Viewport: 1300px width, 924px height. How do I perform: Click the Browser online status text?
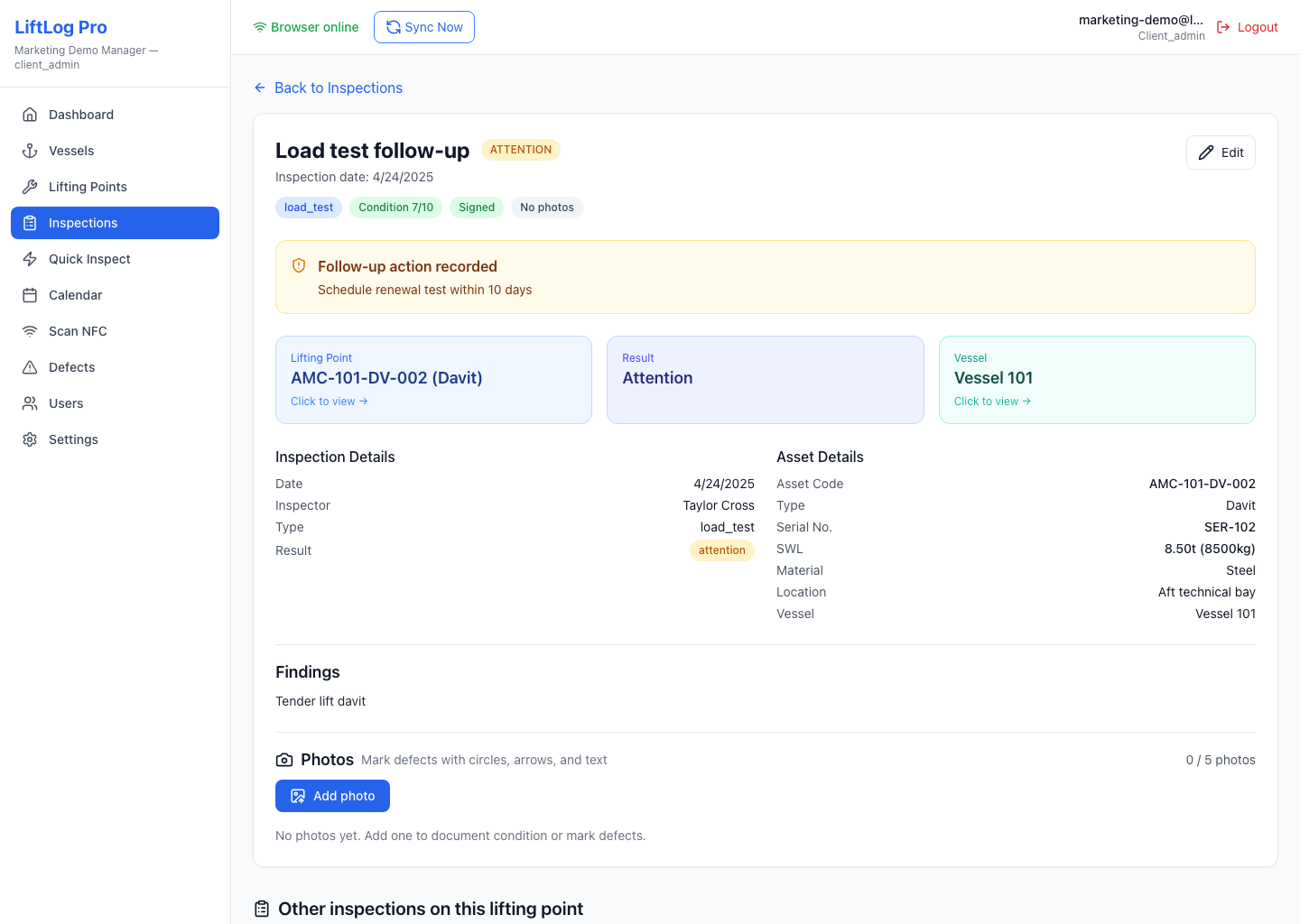click(x=315, y=27)
